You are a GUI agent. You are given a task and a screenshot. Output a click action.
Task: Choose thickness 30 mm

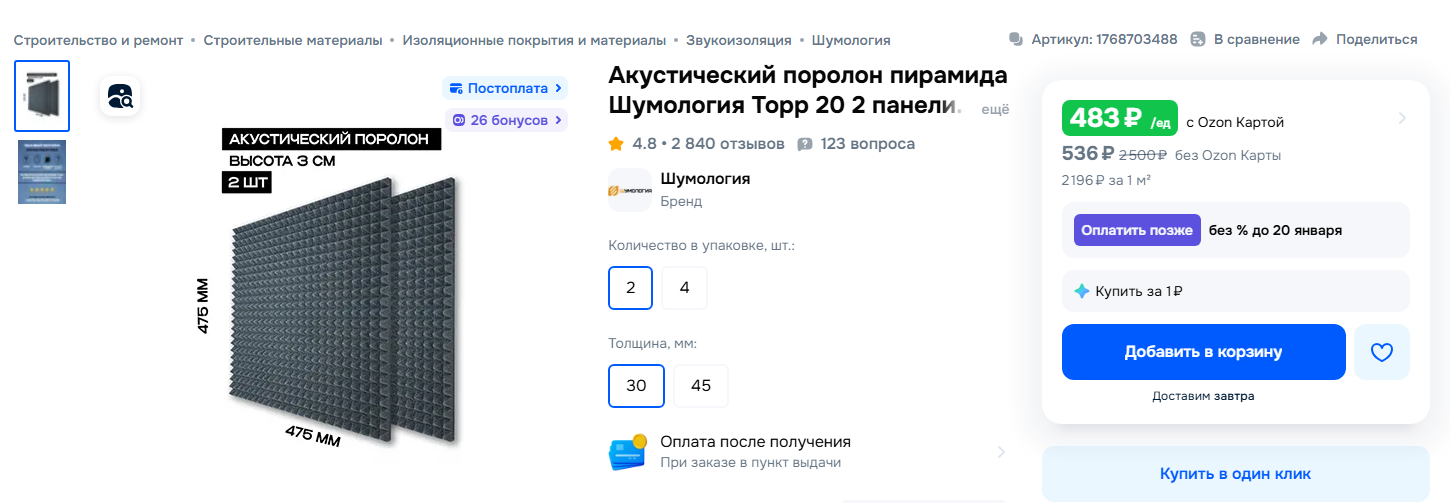point(636,386)
